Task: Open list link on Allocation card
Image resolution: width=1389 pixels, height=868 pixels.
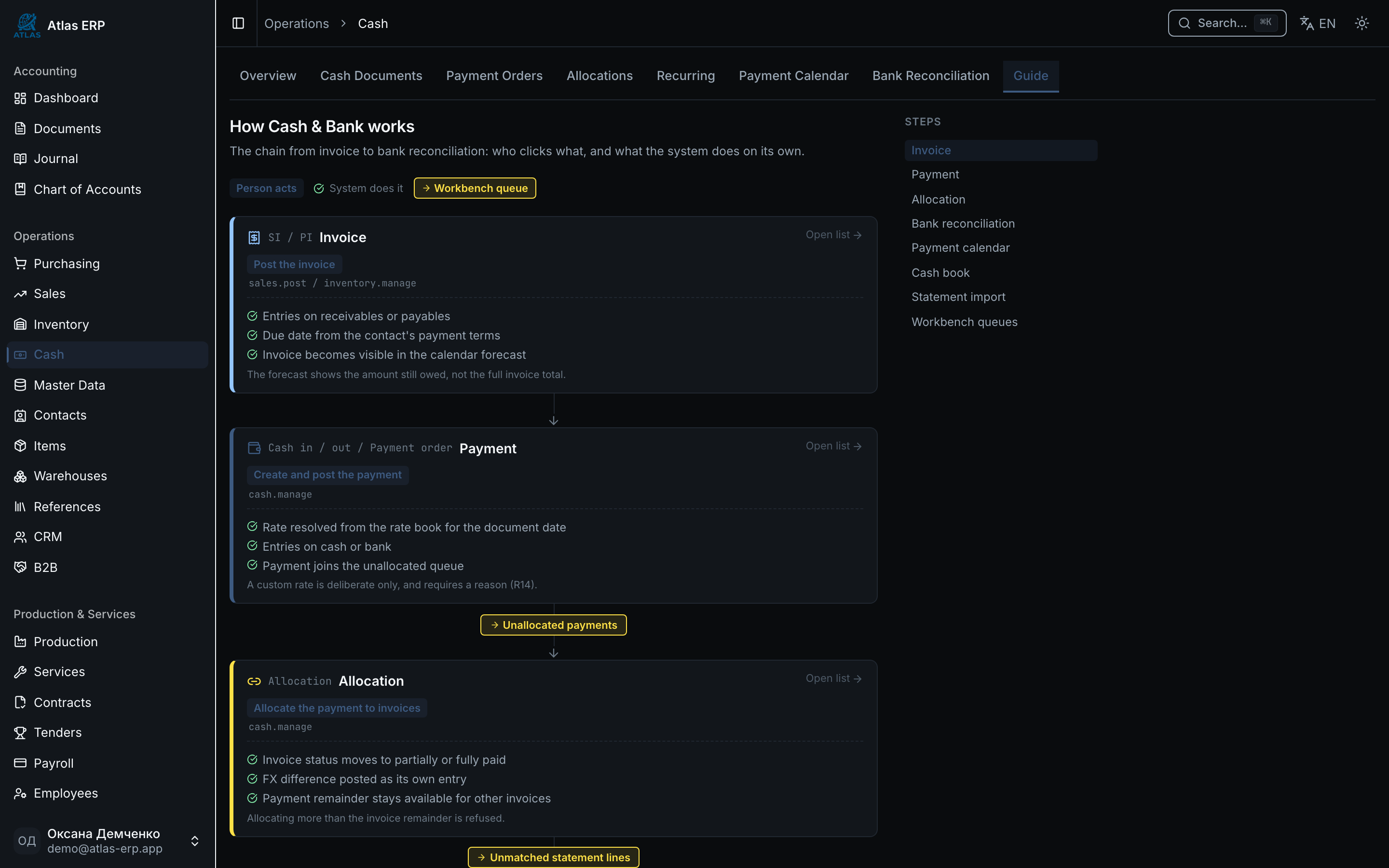Action: [x=833, y=678]
